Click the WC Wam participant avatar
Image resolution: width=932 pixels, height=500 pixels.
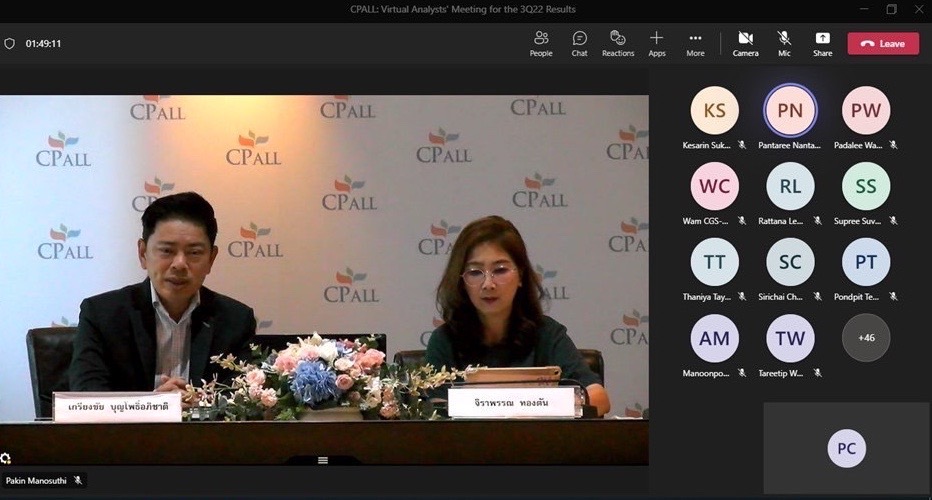point(714,187)
